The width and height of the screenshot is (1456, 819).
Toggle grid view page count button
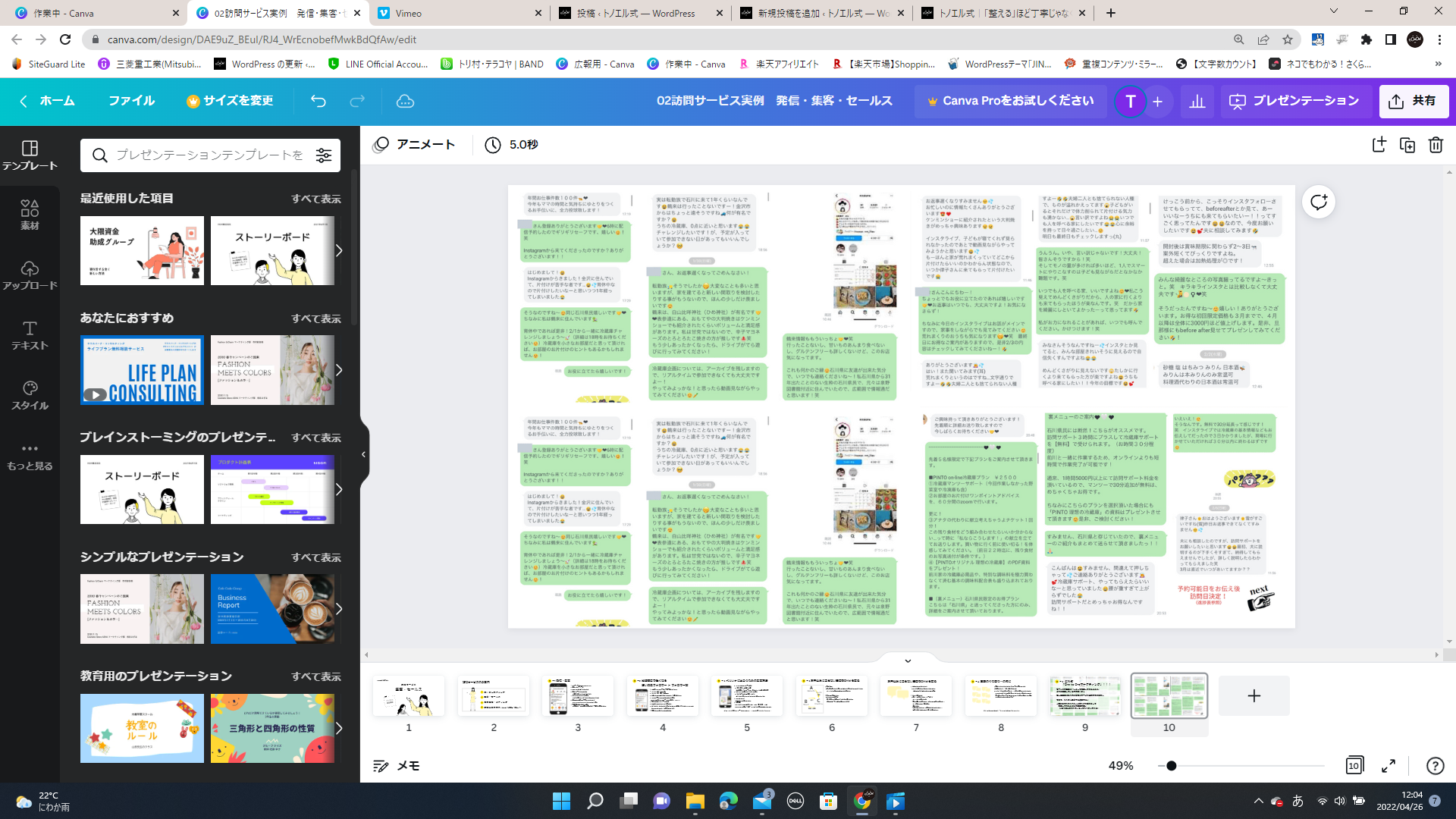(1354, 766)
